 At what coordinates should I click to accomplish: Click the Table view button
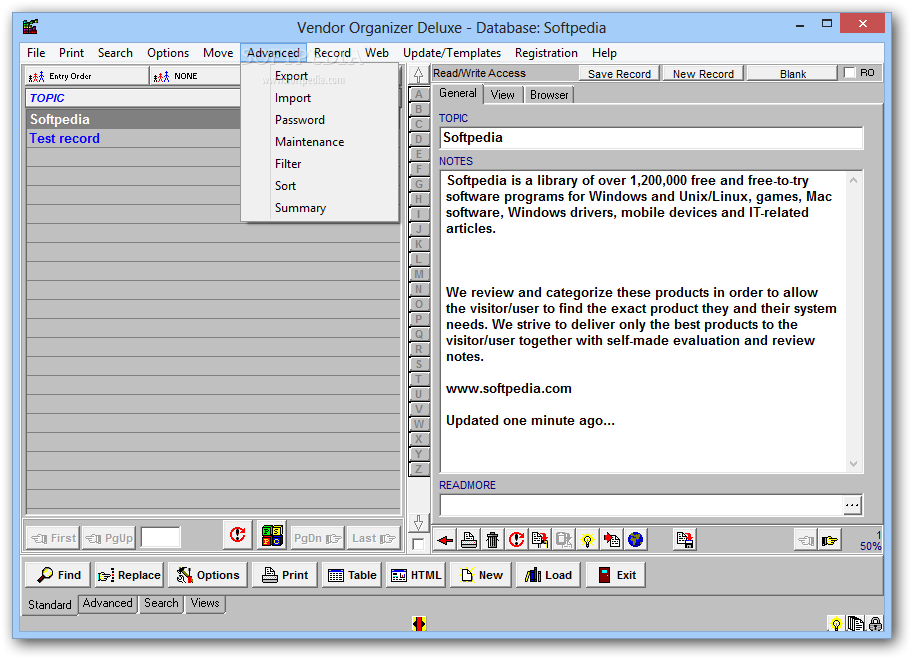click(352, 575)
